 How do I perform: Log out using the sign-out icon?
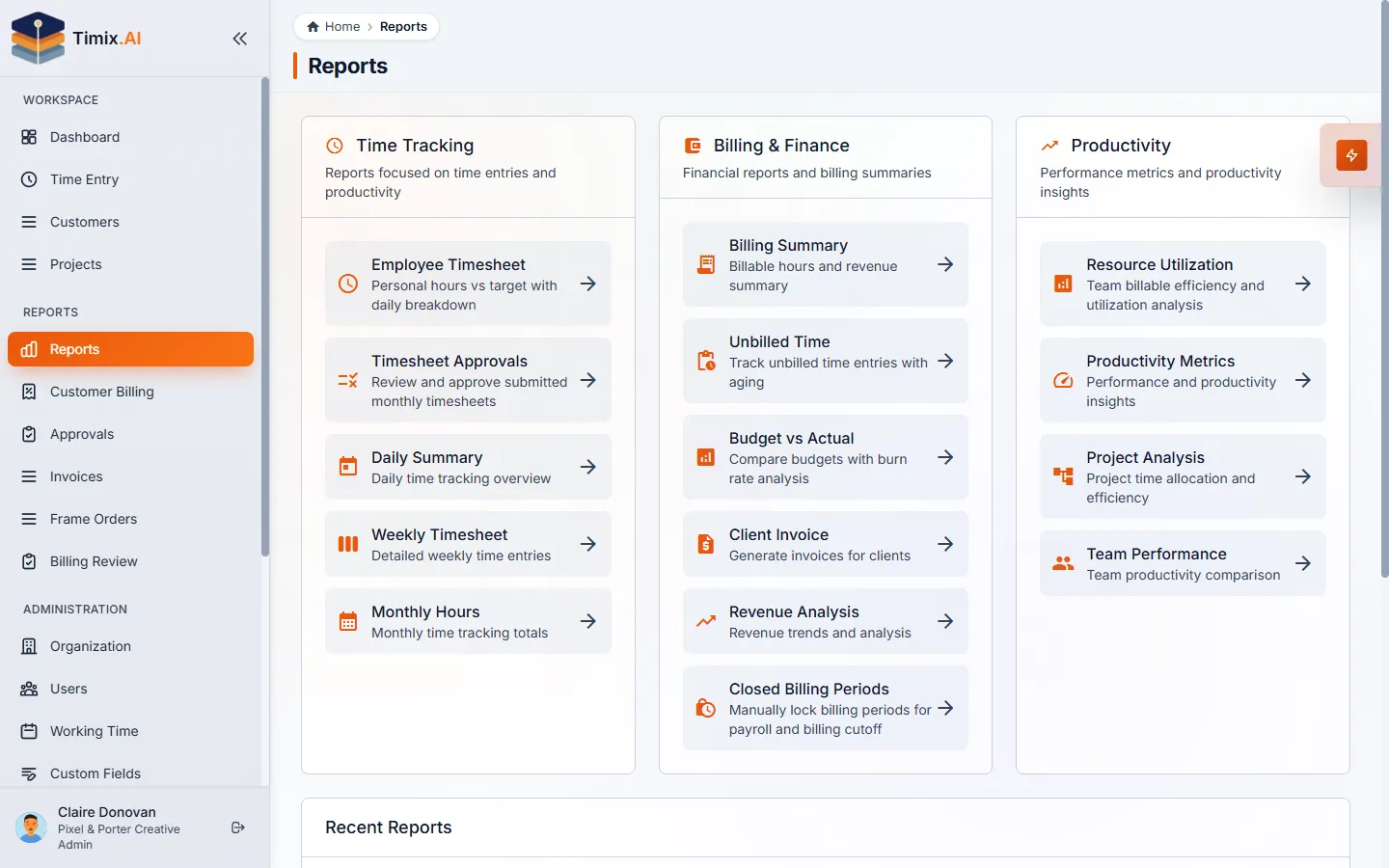click(x=238, y=827)
